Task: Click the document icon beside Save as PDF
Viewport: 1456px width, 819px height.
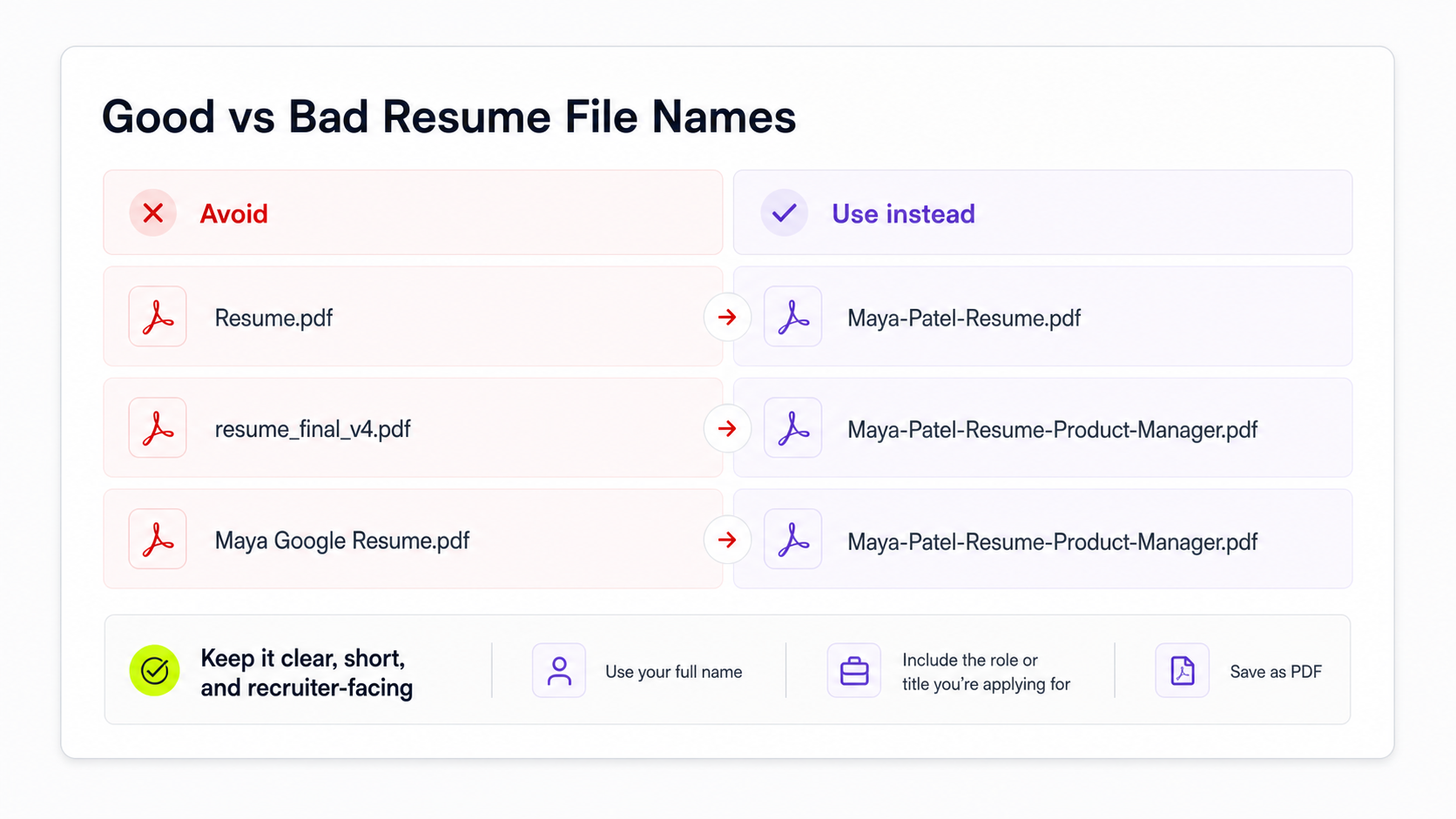Action: (x=1183, y=670)
